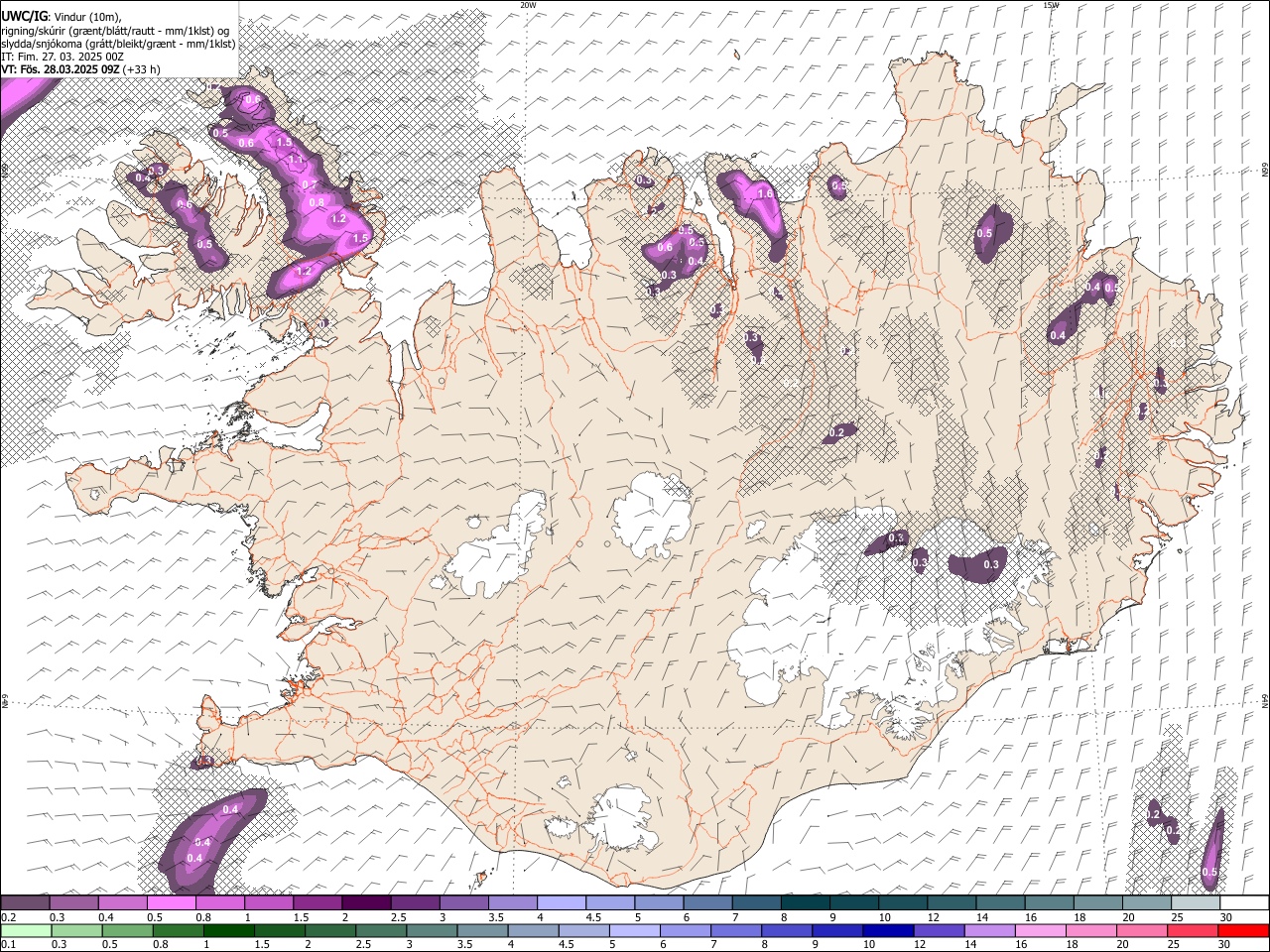
Task: Click the dark purple 2 swatch, upper legend
Action: click(366, 902)
